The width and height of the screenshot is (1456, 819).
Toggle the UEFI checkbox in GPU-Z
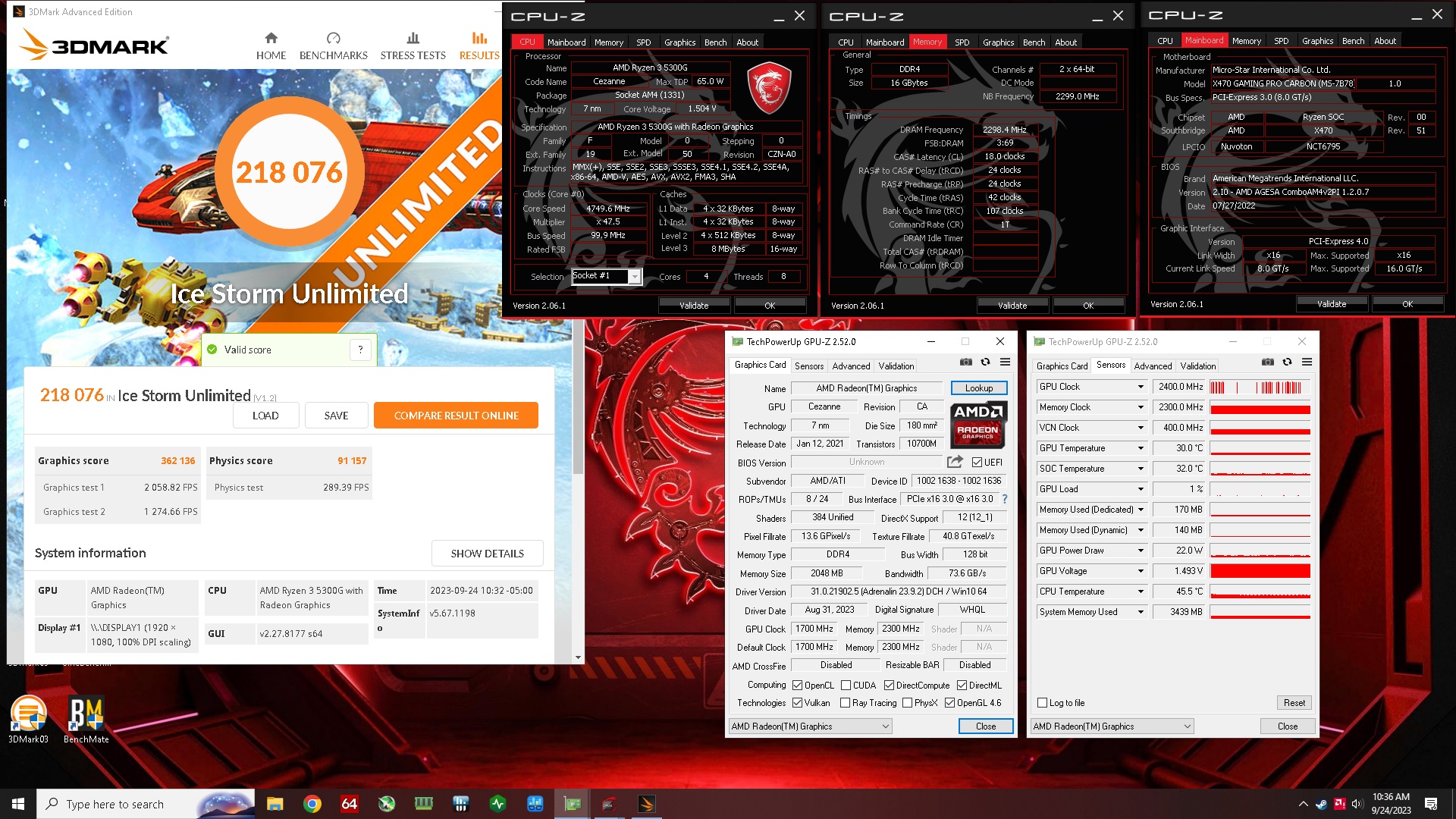[x=977, y=463]
